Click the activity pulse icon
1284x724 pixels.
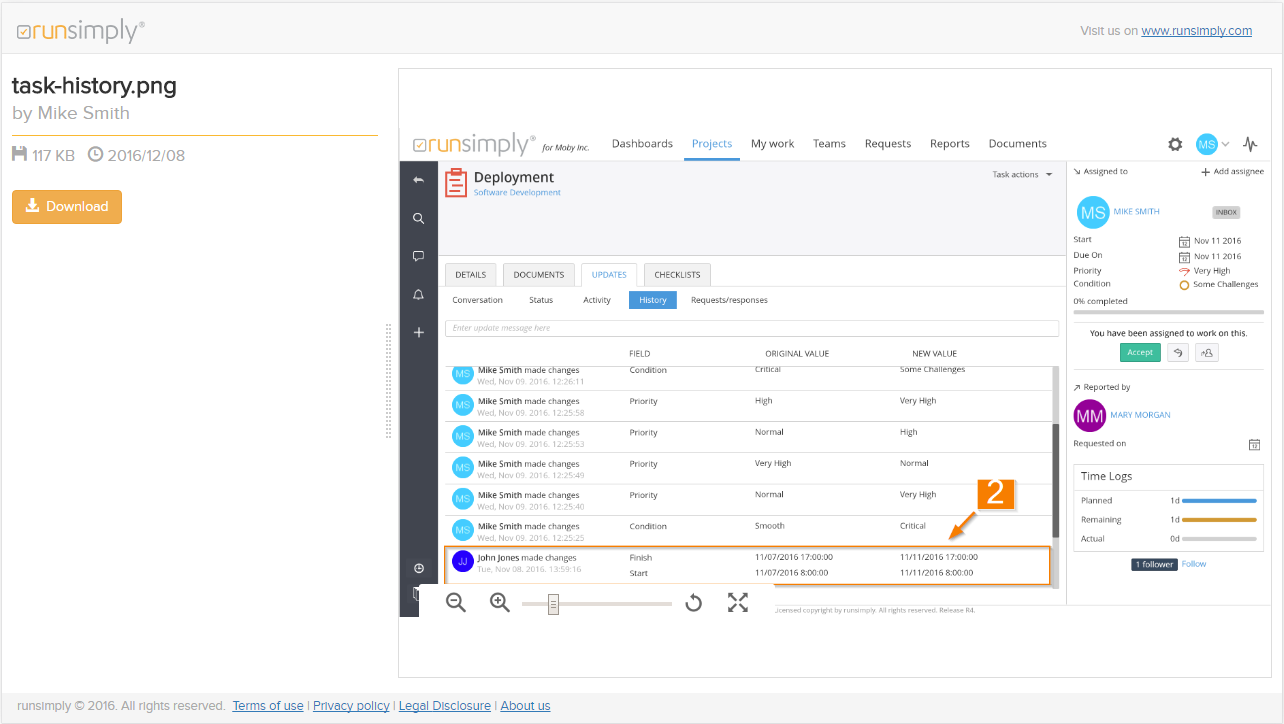(x=1250, y=144)
